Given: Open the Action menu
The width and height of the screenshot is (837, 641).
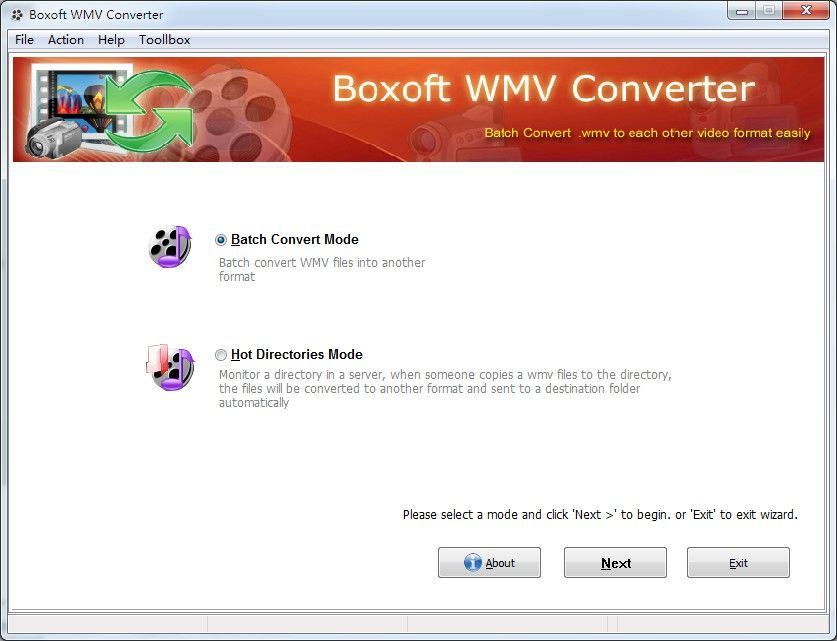Looking at the screenshot, I should (x=66, y=39).
